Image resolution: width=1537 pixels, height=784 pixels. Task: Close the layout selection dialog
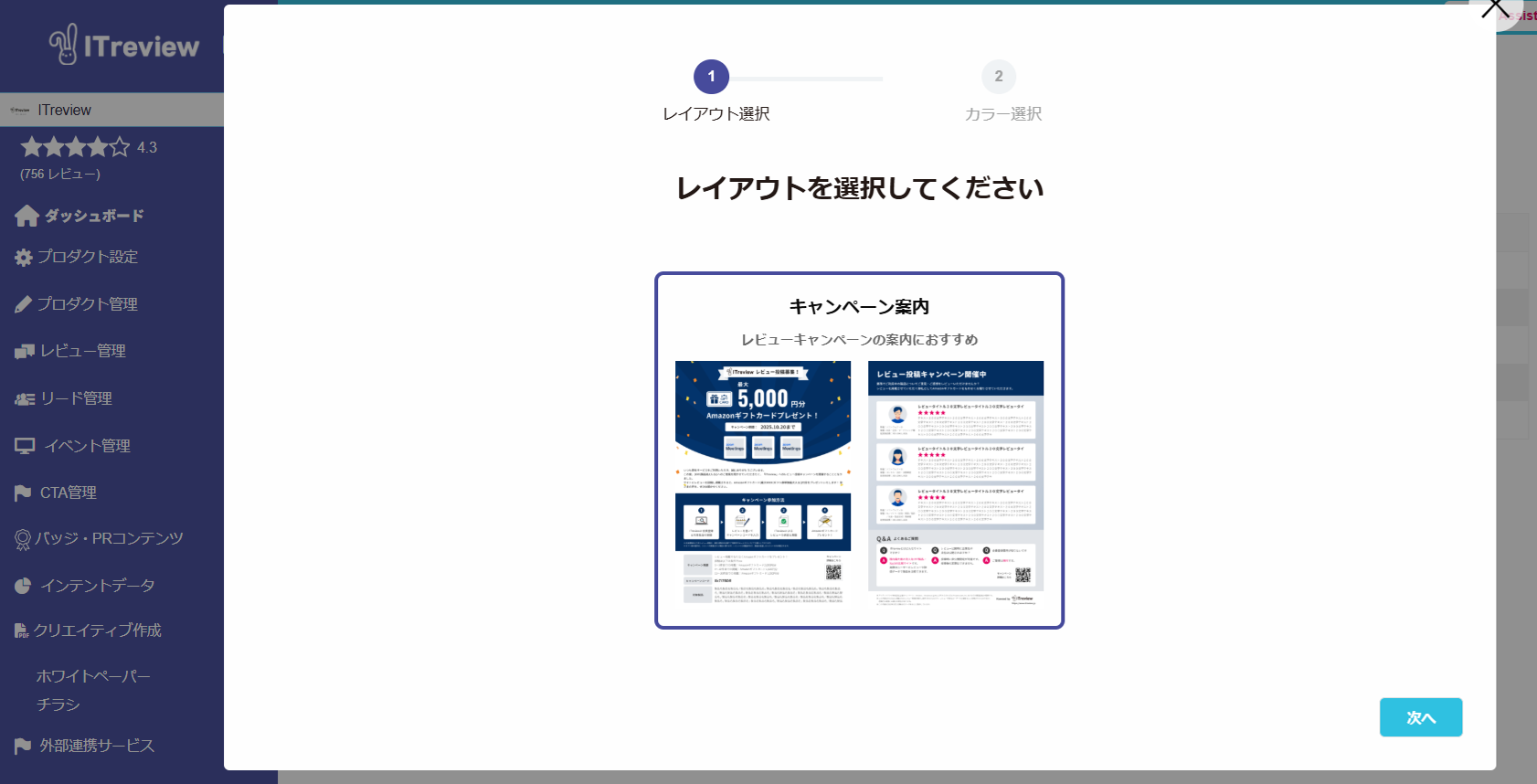(x=1494, y=9)
